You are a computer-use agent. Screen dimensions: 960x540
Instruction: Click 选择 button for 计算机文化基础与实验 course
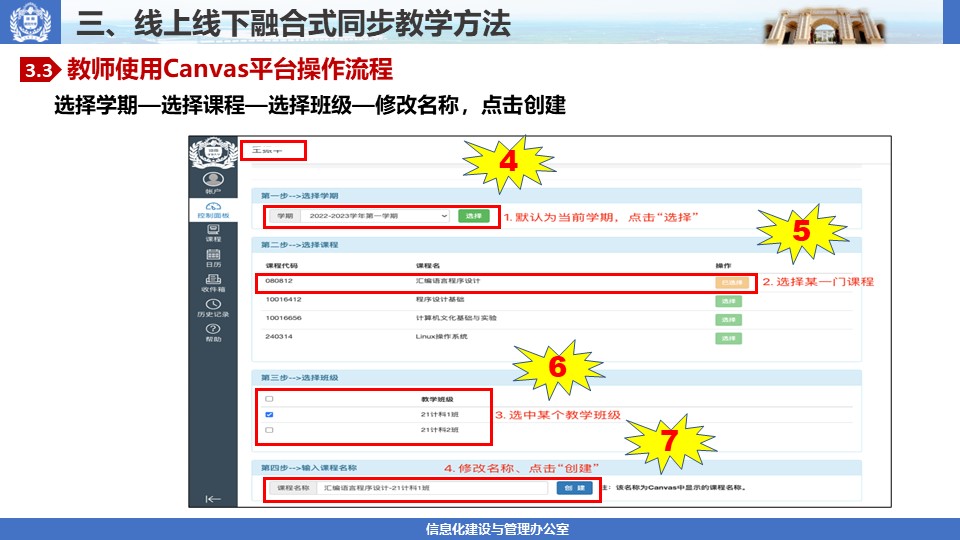pyautogui.click(x=729, y=320)
